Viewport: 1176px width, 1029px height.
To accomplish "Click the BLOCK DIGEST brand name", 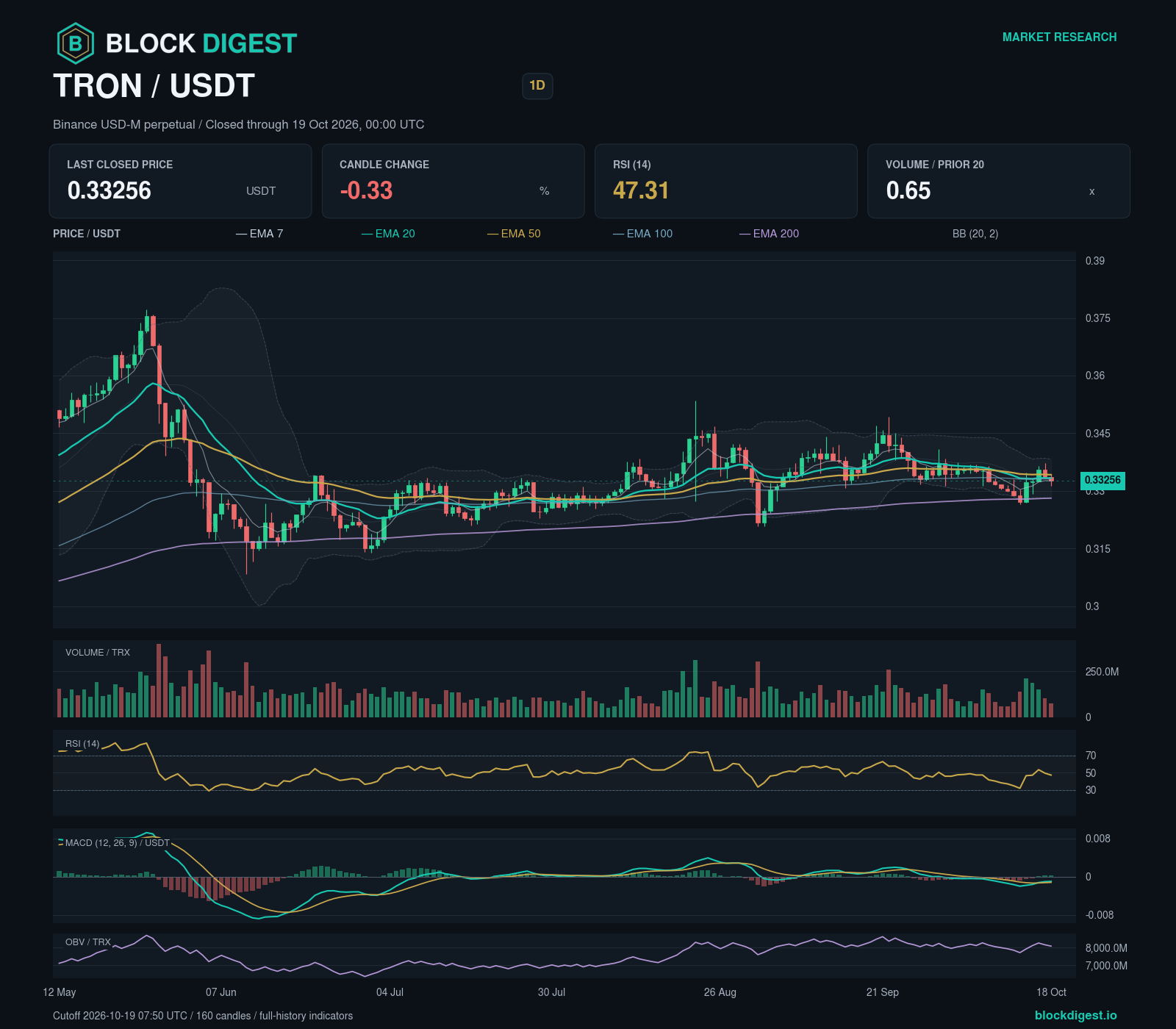I will click(x=201, y=43).
